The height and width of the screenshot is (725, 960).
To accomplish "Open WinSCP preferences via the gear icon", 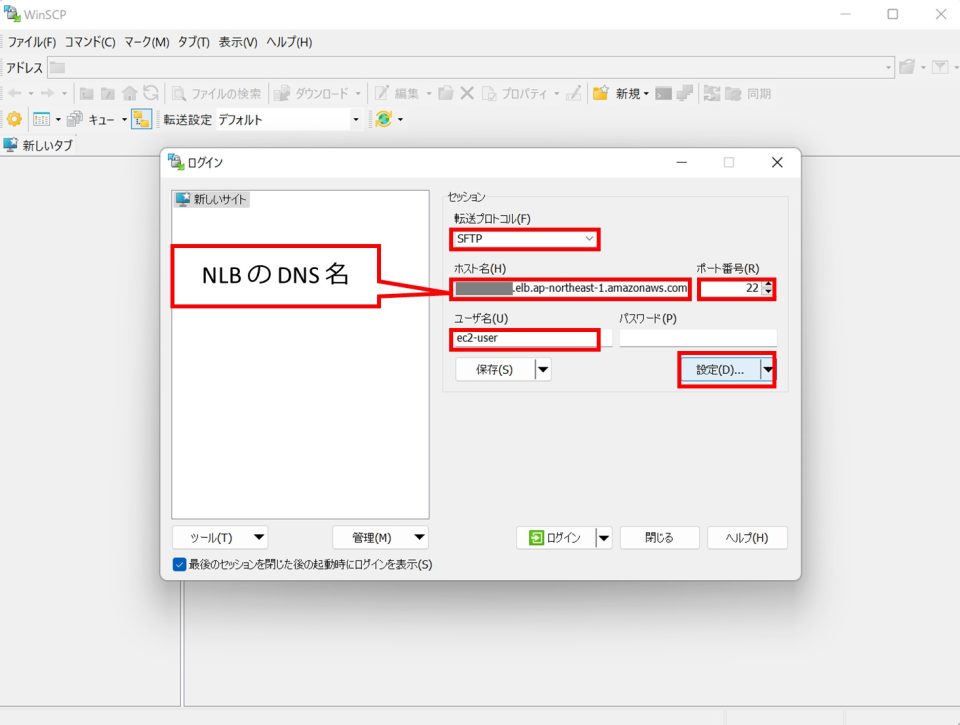I will (x=16, y=119).
